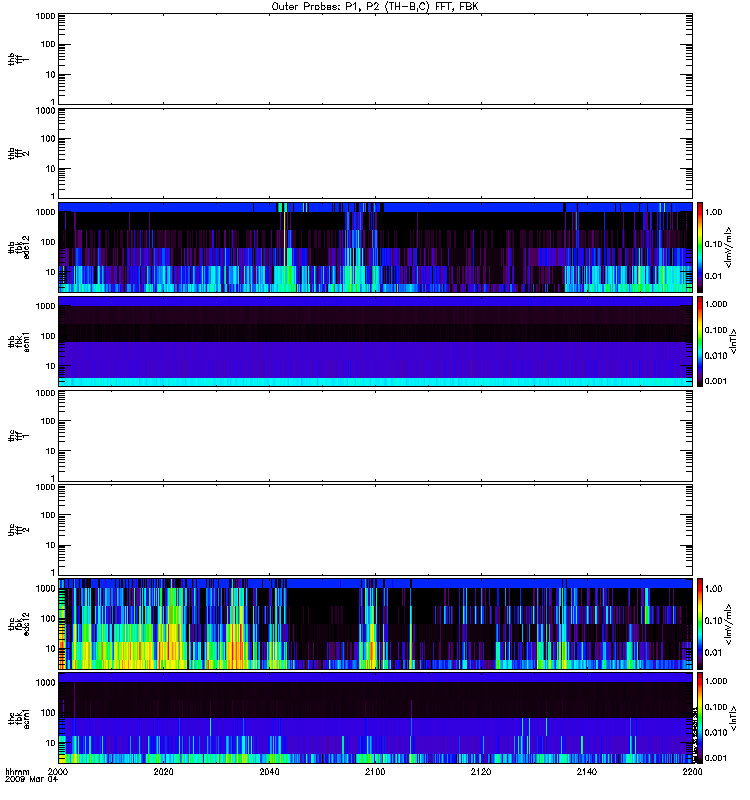Screen dimensions: 750x800
Task: Click '0.10' on the thc edc12 color bar
Action: coord(713,621)
